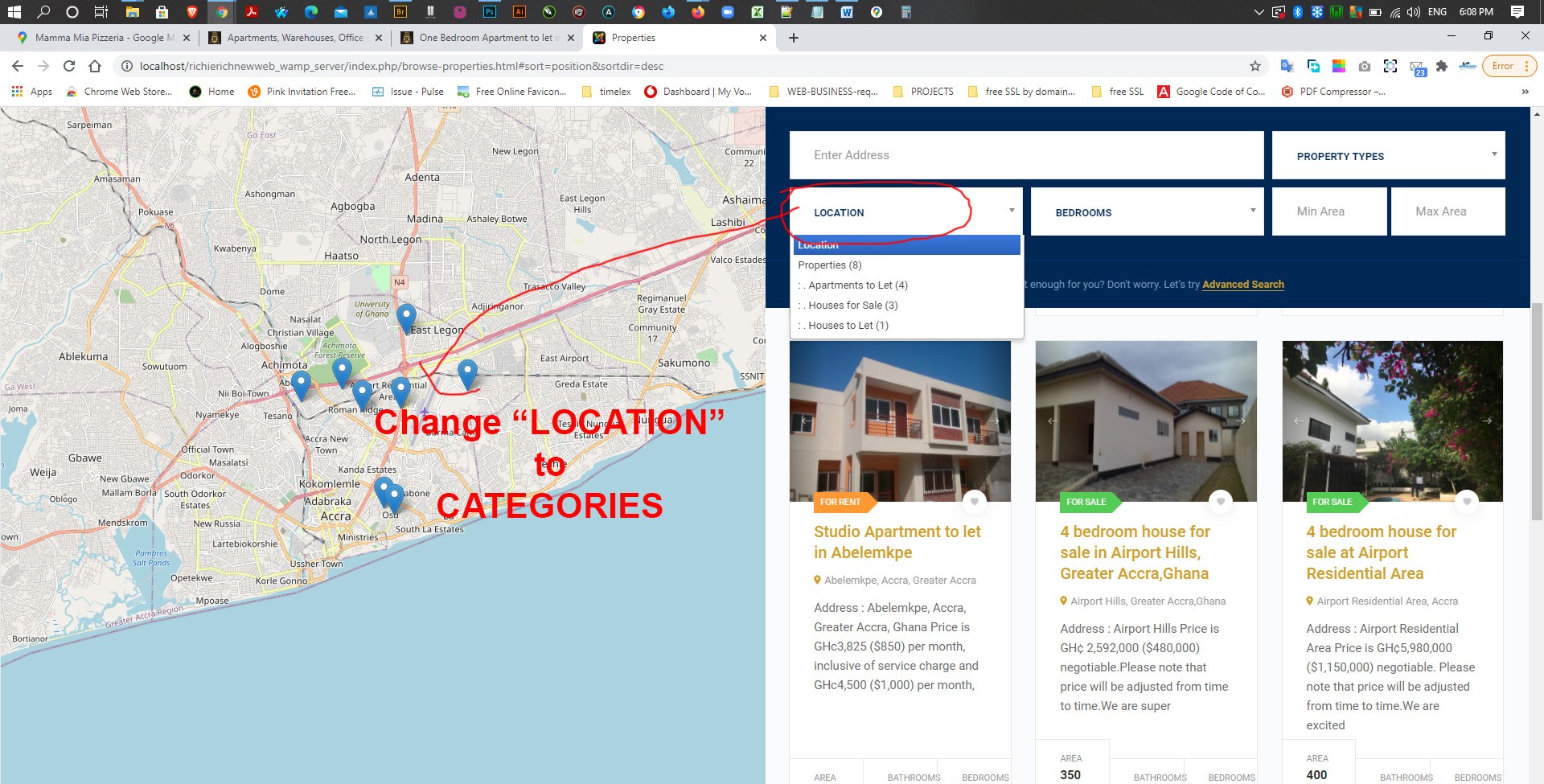Open the Advanced Search link
The height and width of the screenshot is (784, 1544).
pyautogui.click(x=1242, y=285)
